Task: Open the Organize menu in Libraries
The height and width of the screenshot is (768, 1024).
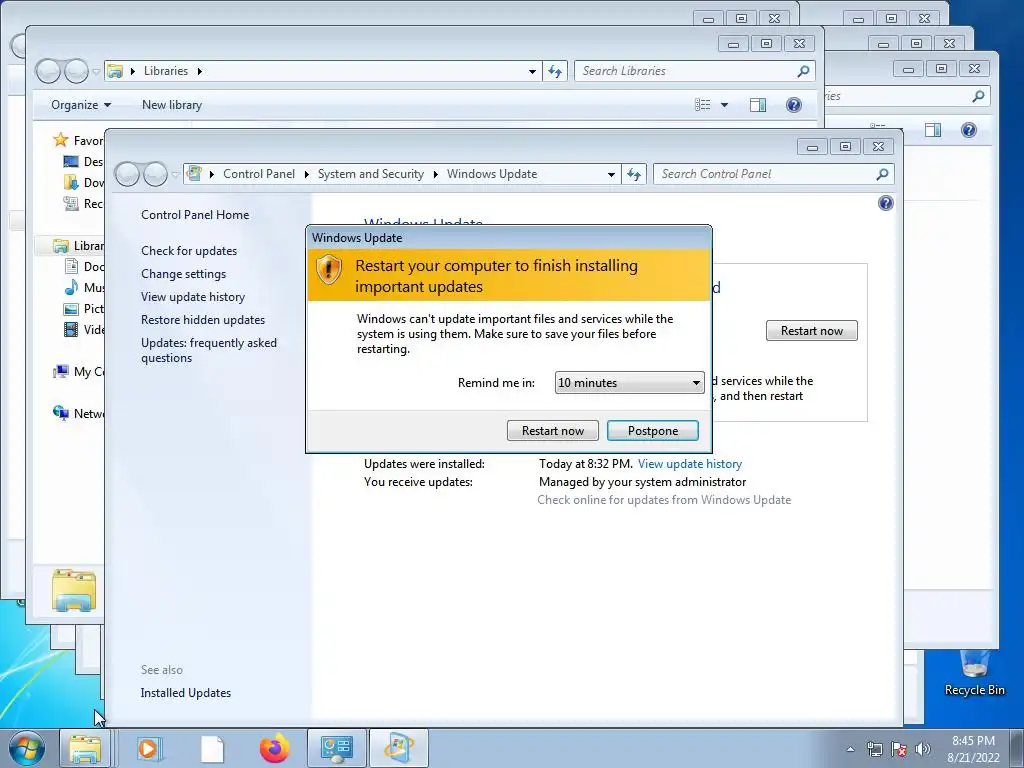Action: pos(81,104)
